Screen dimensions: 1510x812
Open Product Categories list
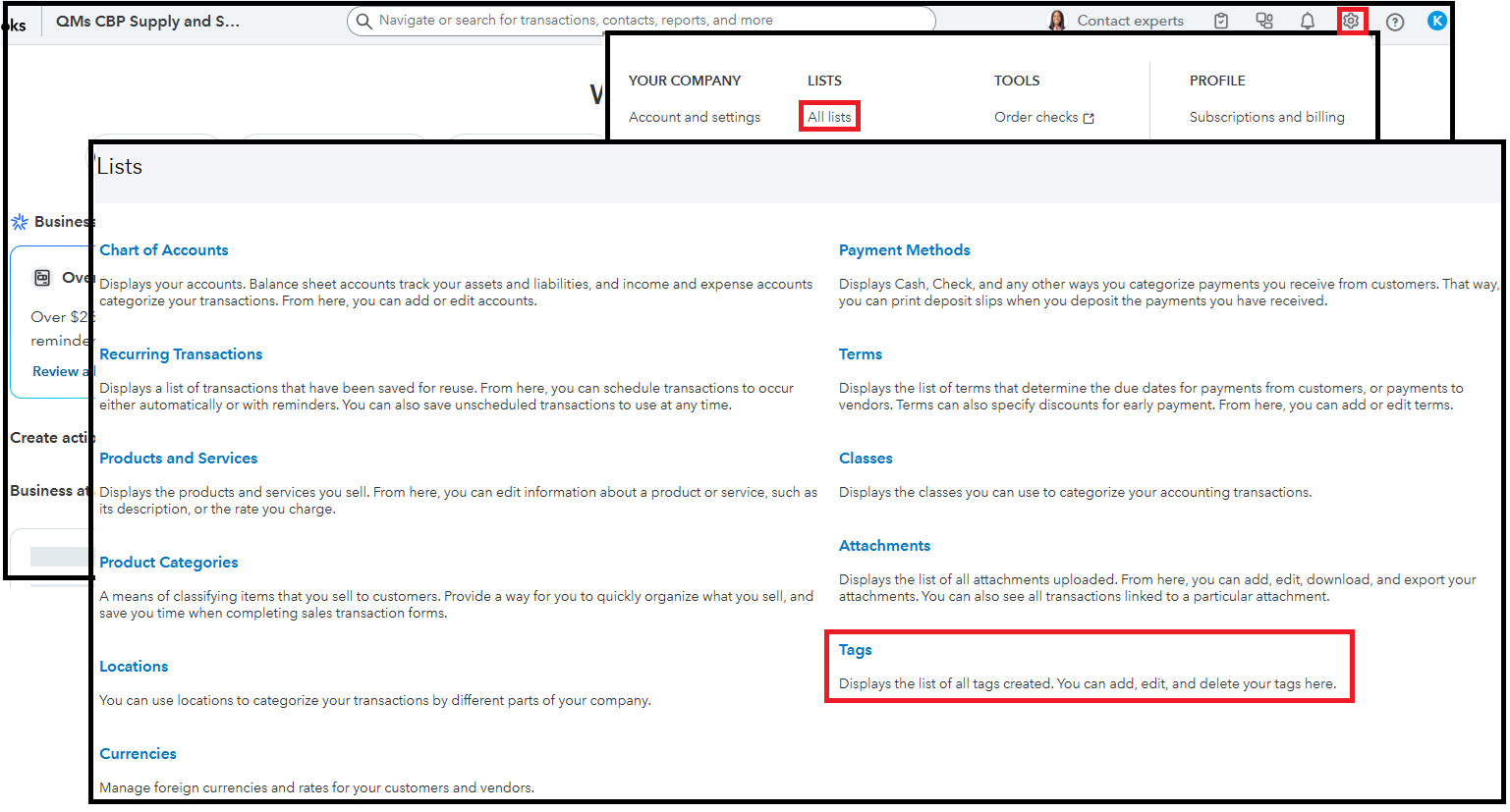[168, 563]
